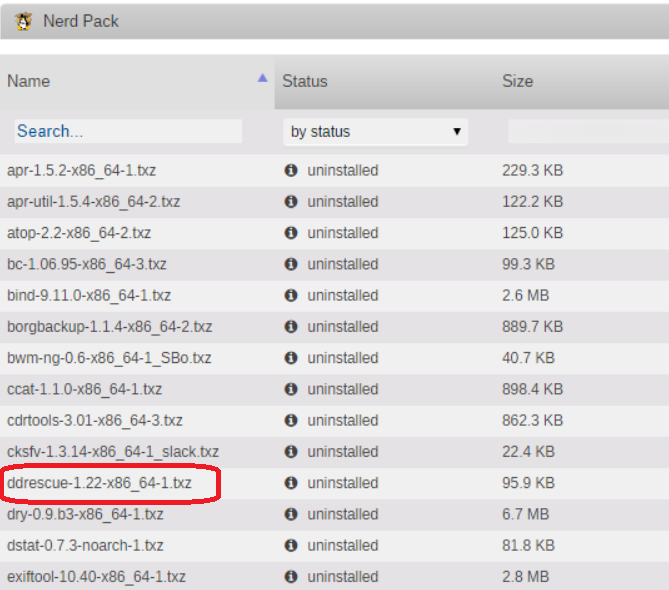Click info icon for exiftool-10.40 package
Screen dimensions: 669x590
291,576
